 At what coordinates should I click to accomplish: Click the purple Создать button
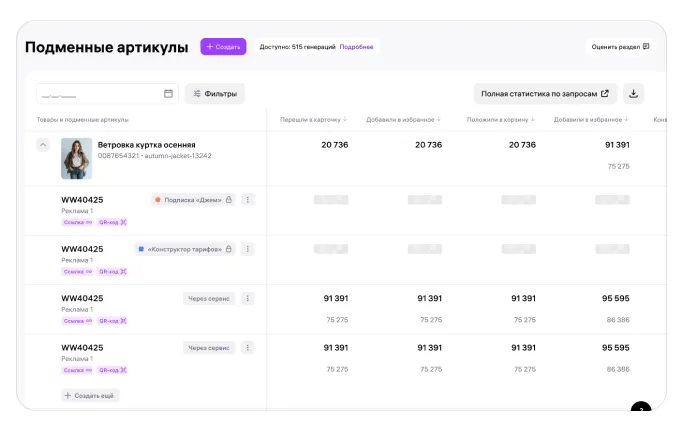pos(223,47)
